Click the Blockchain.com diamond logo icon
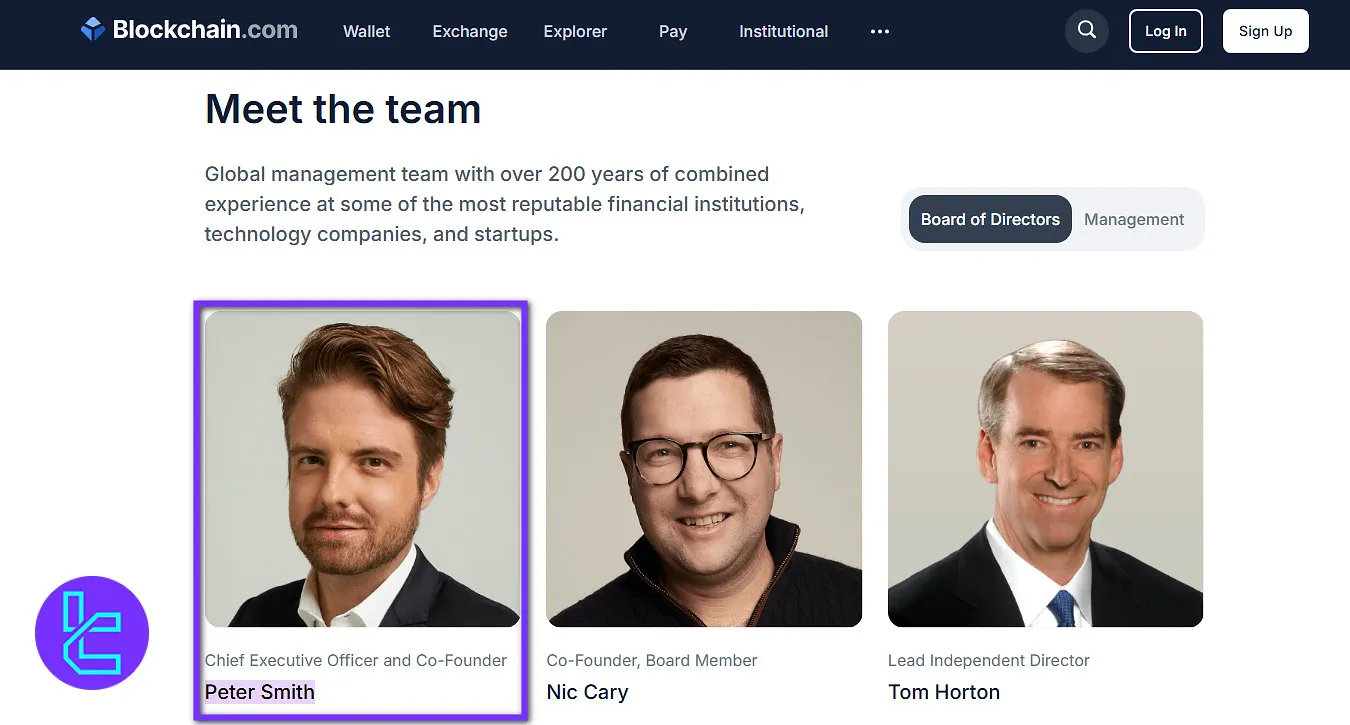 coord(93,30)
